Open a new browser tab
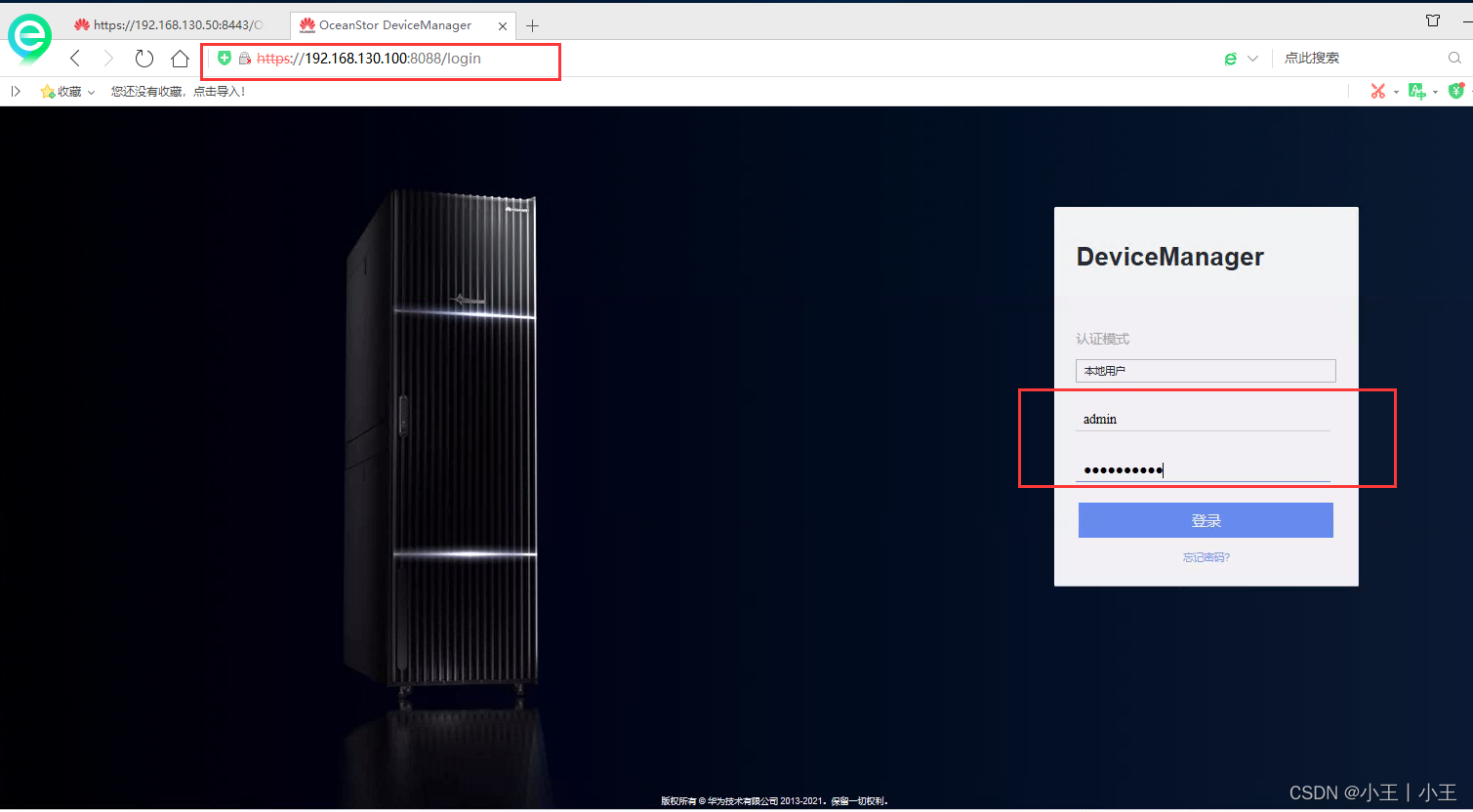Viewport: 1473px width, 812px height. click(x=532, y=25)
